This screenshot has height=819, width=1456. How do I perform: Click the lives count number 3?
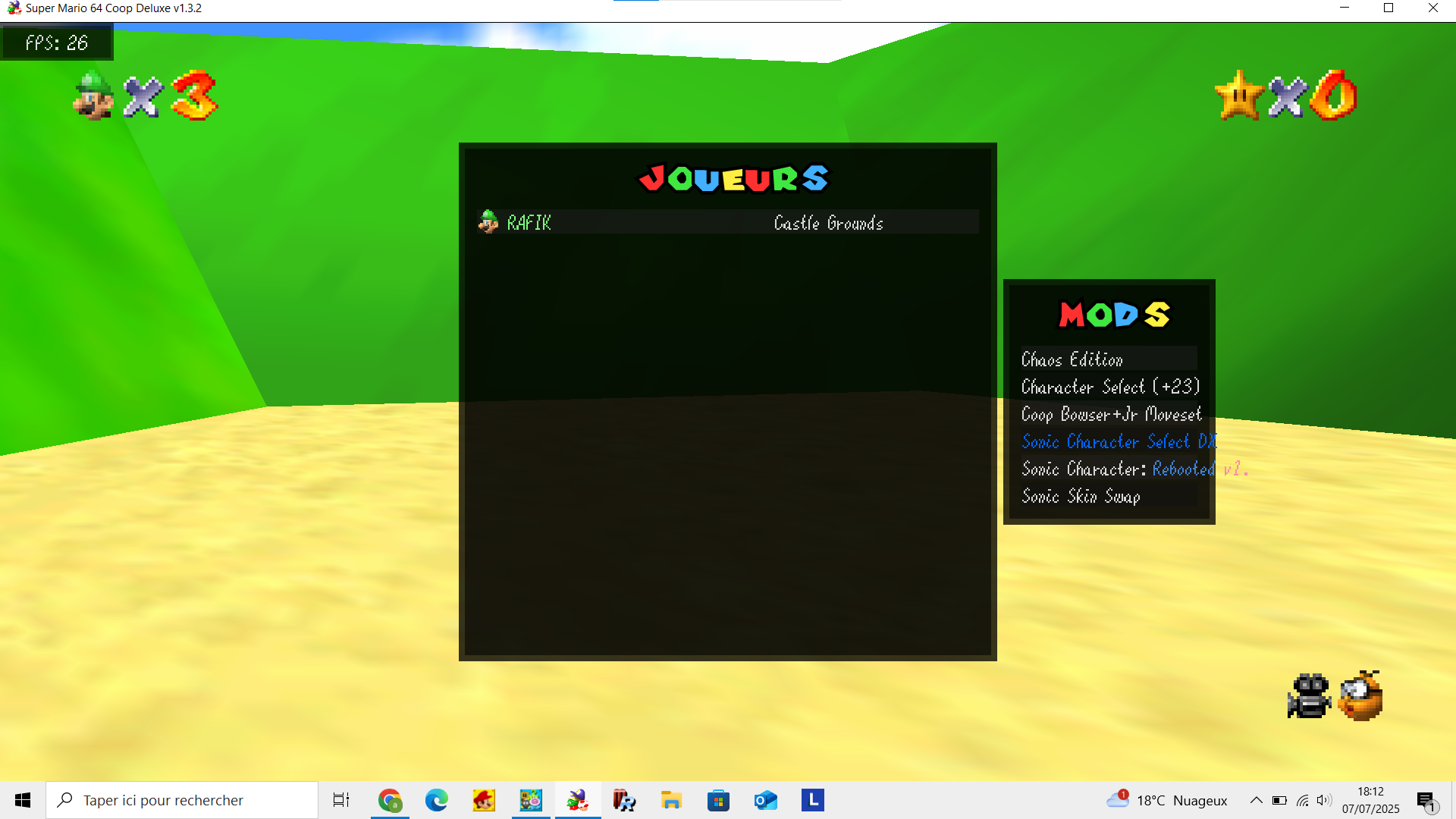pos(195,96)
